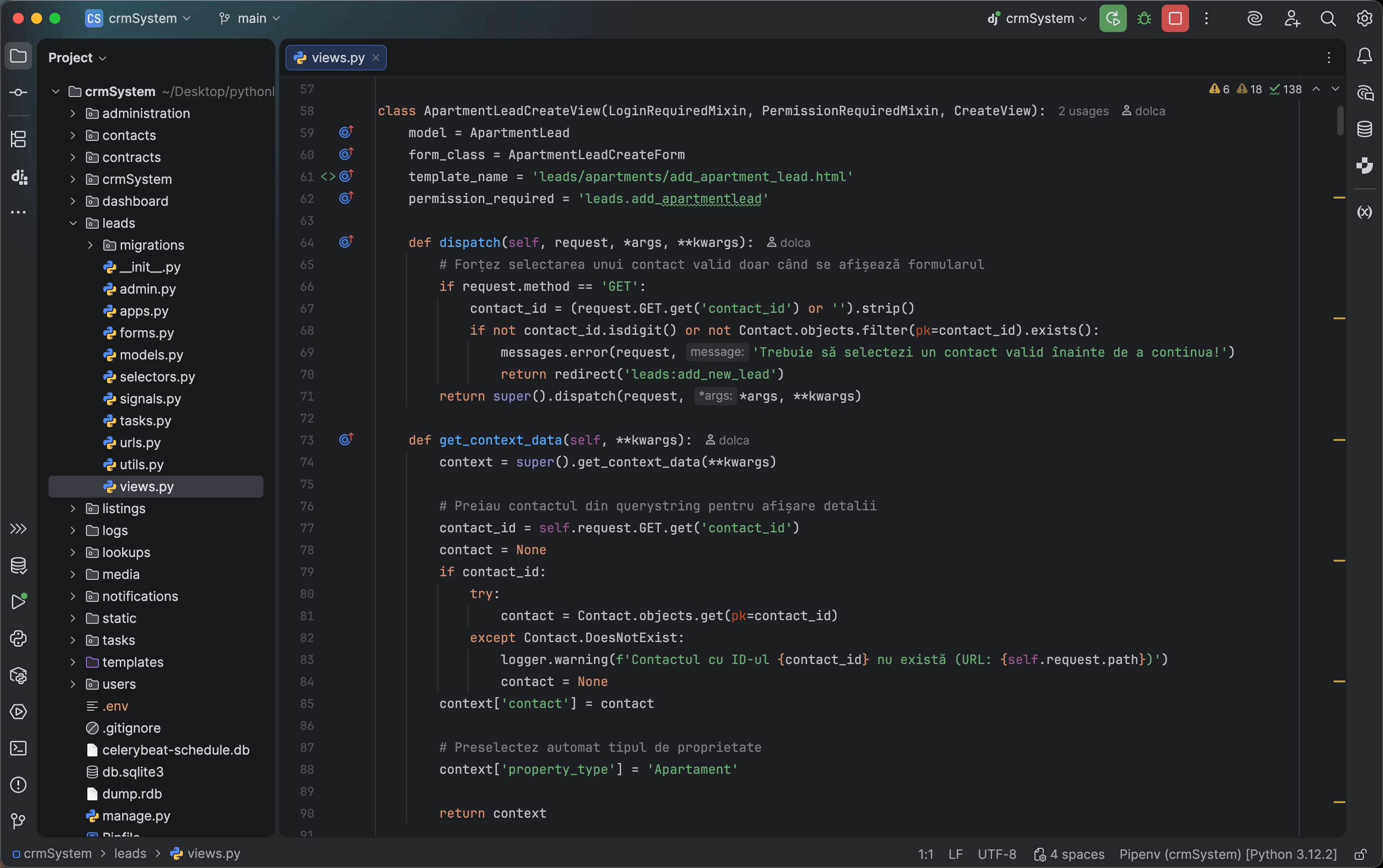The height and width of the screenshot is (868, 1383).
Task: Open the Python Packages tool window
Action: (x=19, y=675)
